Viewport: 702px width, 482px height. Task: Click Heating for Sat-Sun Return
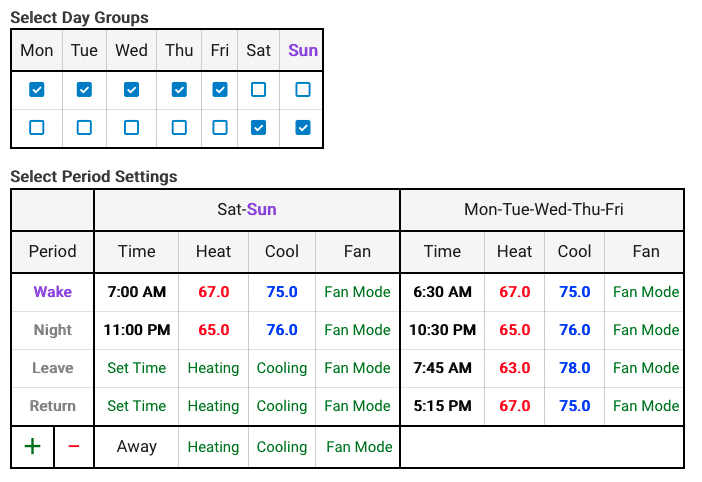214,406
